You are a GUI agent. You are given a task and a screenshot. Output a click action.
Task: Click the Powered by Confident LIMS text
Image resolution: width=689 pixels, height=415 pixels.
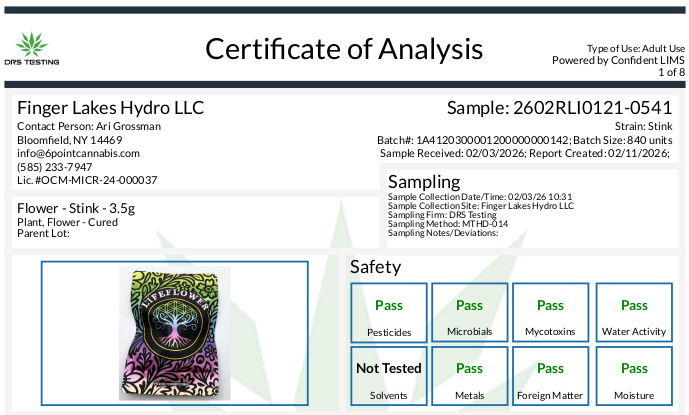point(618,60)
